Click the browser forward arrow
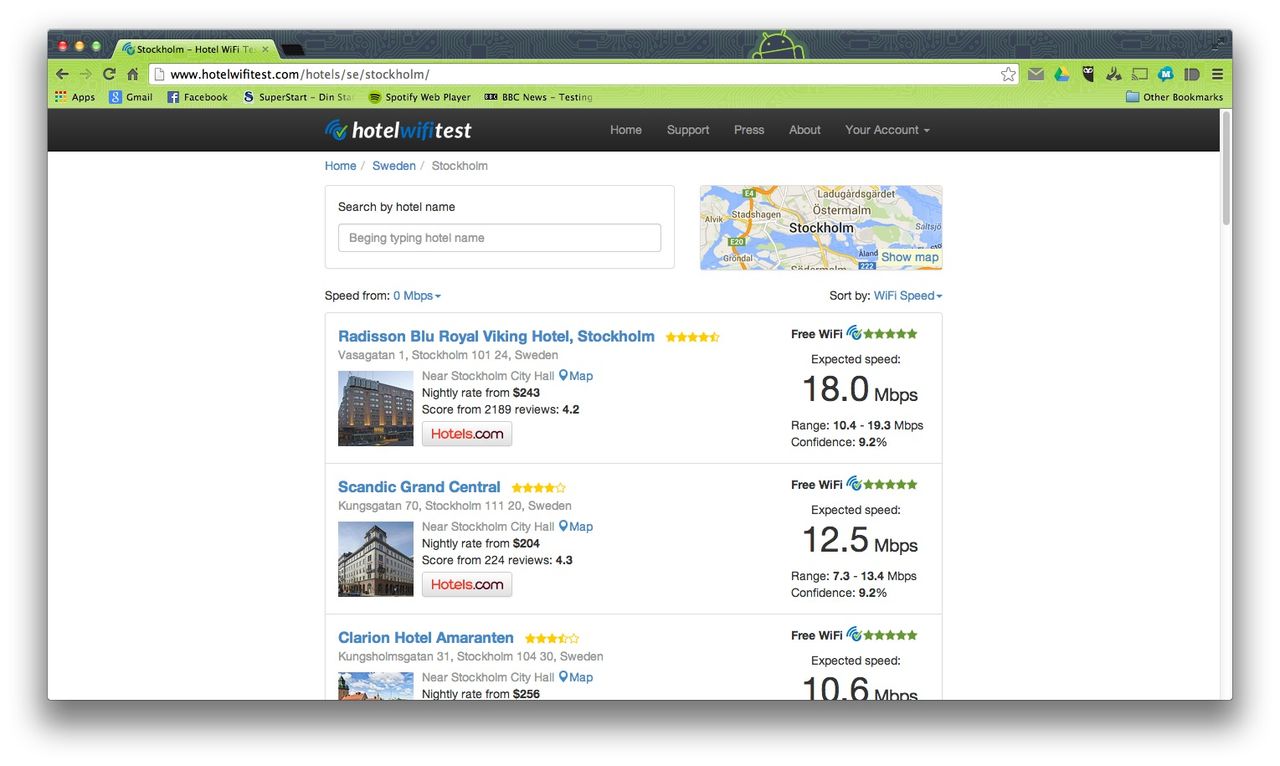Viewport: 1280px width, 766px height. (x=86, y=74)
